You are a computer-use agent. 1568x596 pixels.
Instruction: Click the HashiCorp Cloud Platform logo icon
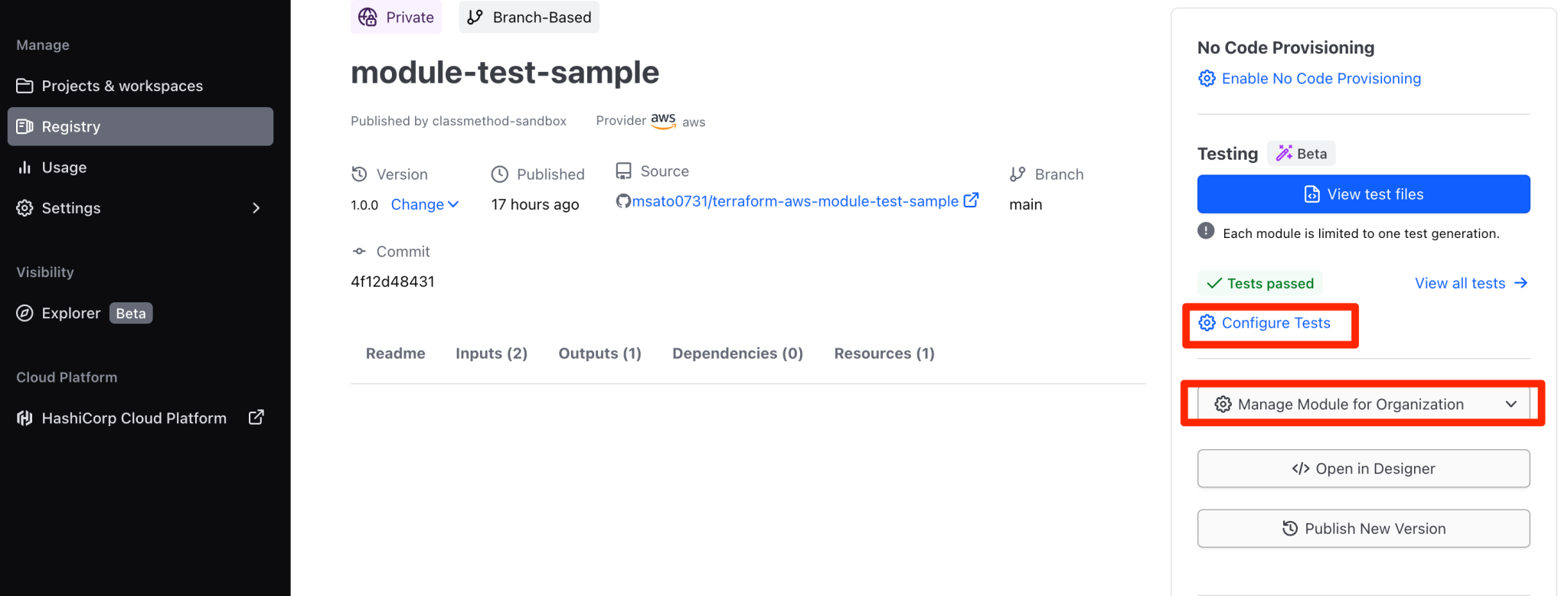(24, 418)
